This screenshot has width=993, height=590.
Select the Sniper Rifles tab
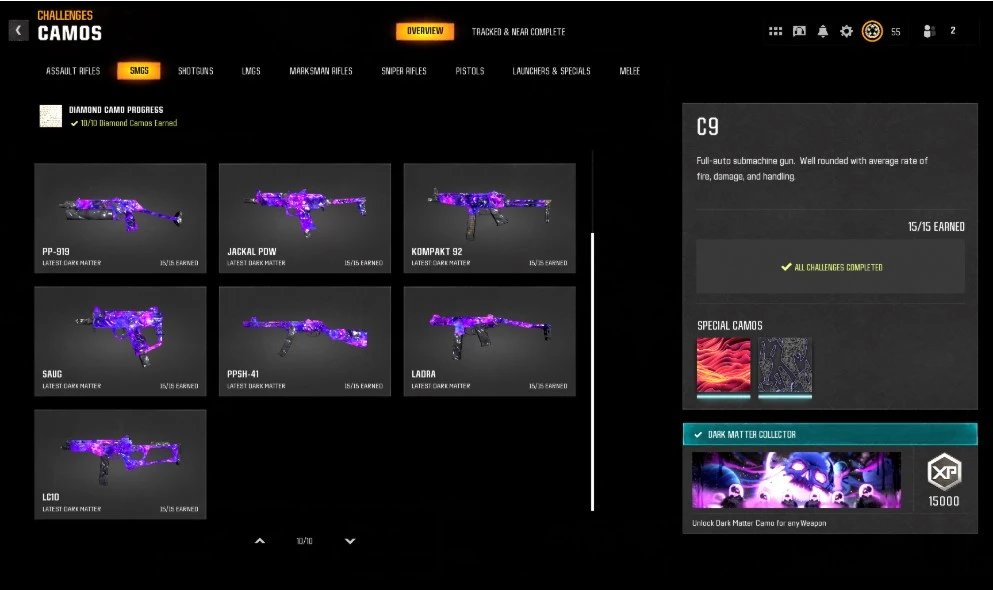pos(404,71)
